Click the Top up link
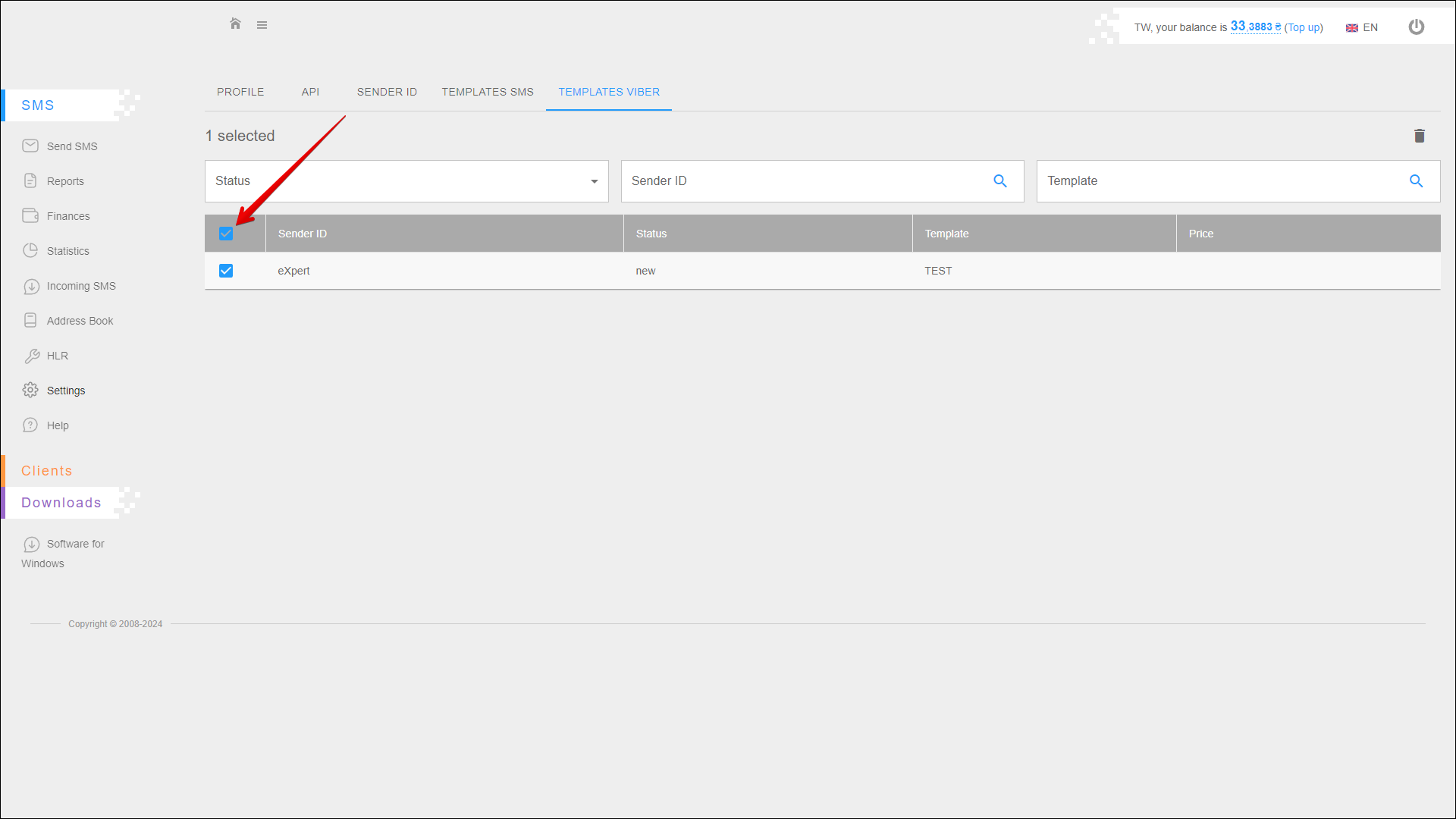 point(1303,27)
